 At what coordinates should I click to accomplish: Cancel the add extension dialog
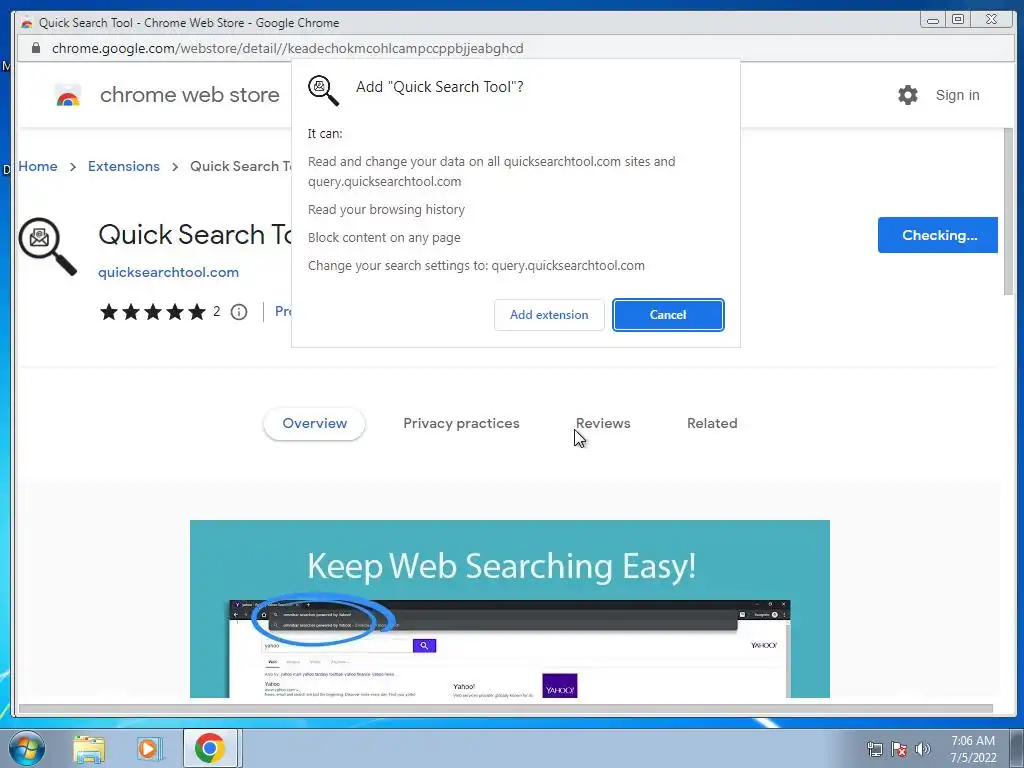tap(668, 315)
